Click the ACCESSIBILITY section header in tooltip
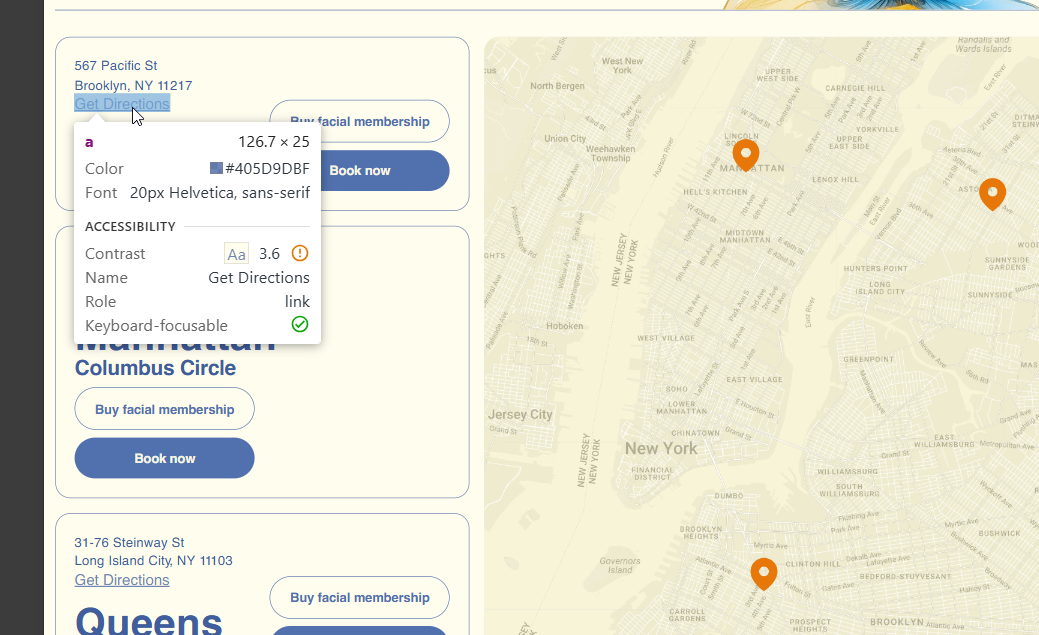 point(130,227)
